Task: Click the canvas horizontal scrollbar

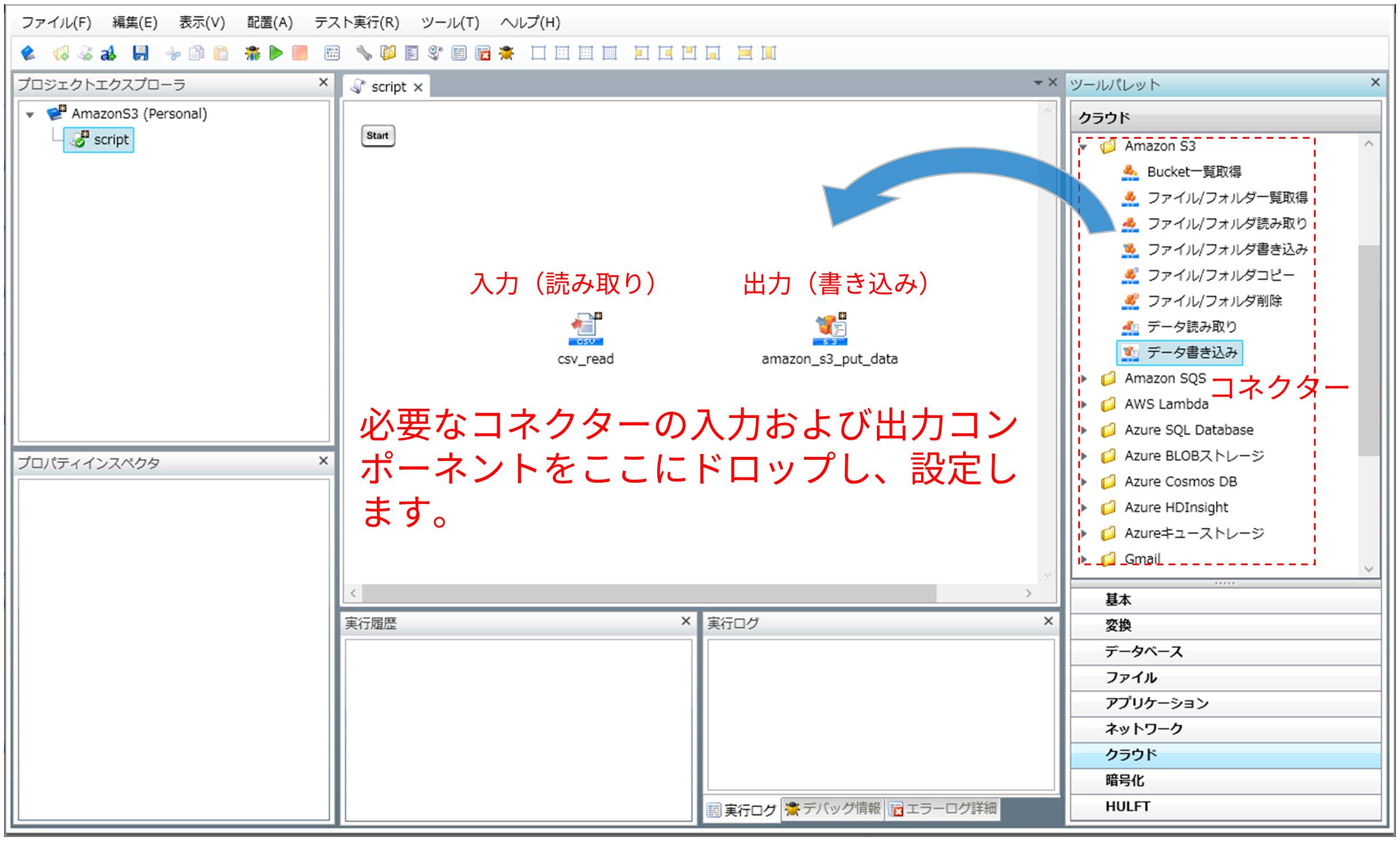Action: pos(648,593)
